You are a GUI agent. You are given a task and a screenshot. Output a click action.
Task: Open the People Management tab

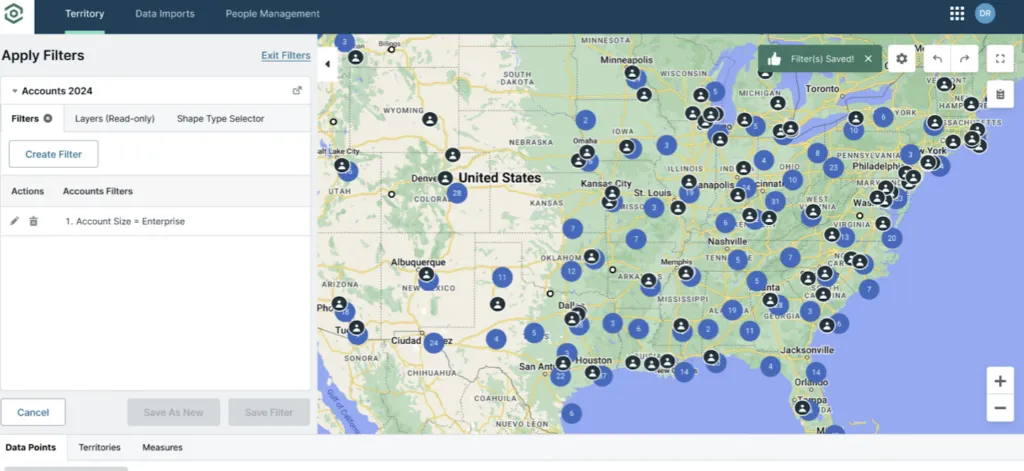(x=272, y=14)
